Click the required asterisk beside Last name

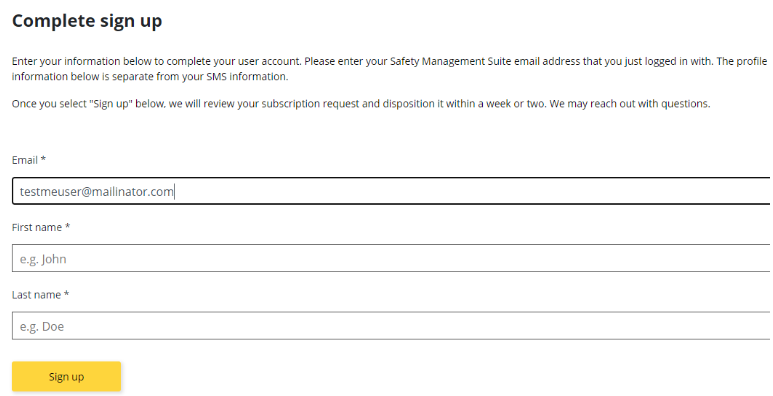point(67,294)
